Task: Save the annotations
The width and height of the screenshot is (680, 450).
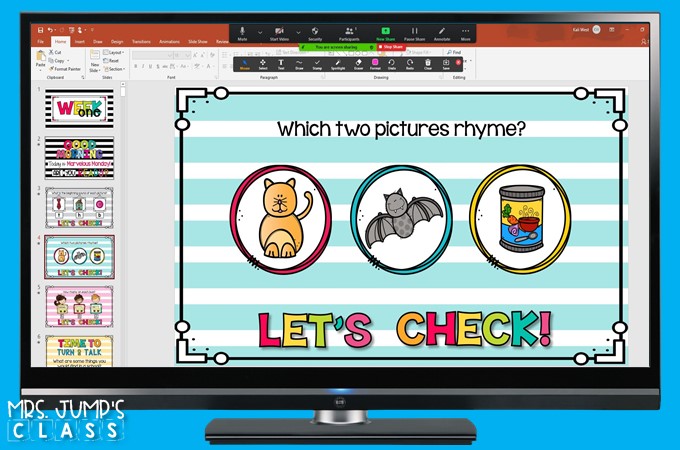Action: pyautogui.click(x=446, y=64)
